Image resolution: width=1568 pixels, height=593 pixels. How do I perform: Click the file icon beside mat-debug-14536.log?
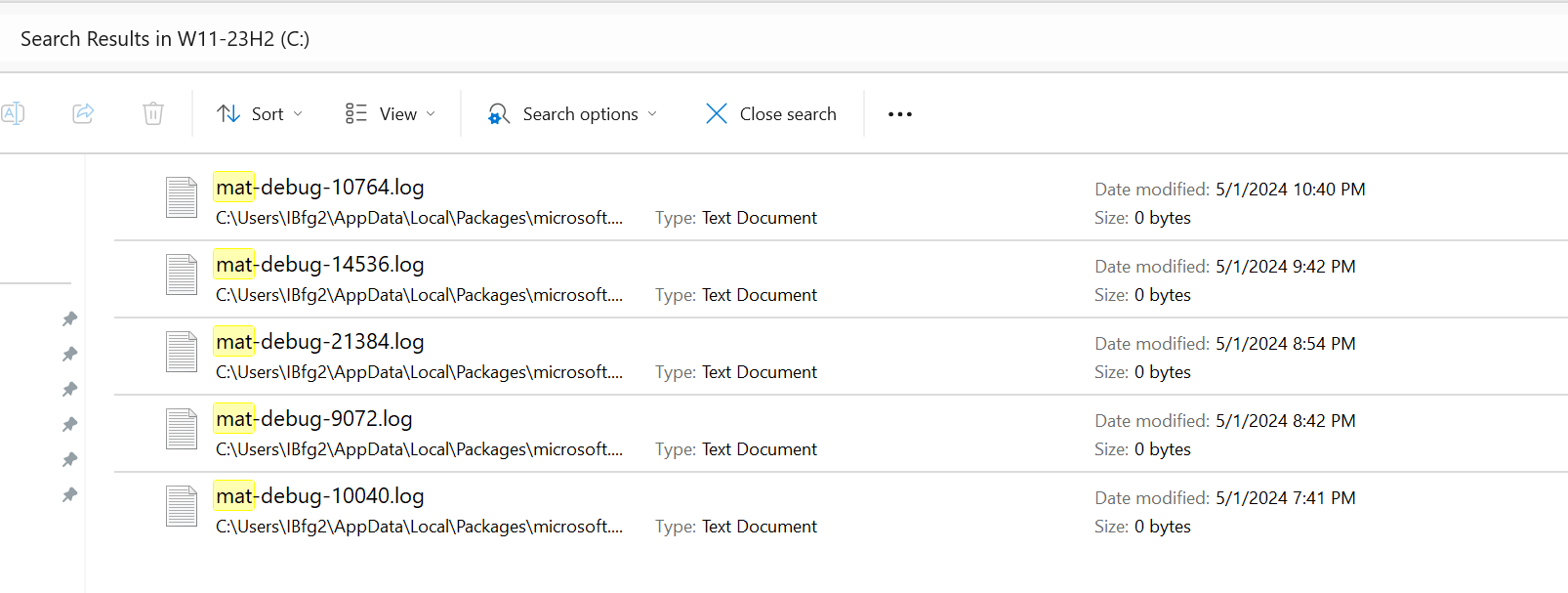pyautogui.click(x=182, y=275)
